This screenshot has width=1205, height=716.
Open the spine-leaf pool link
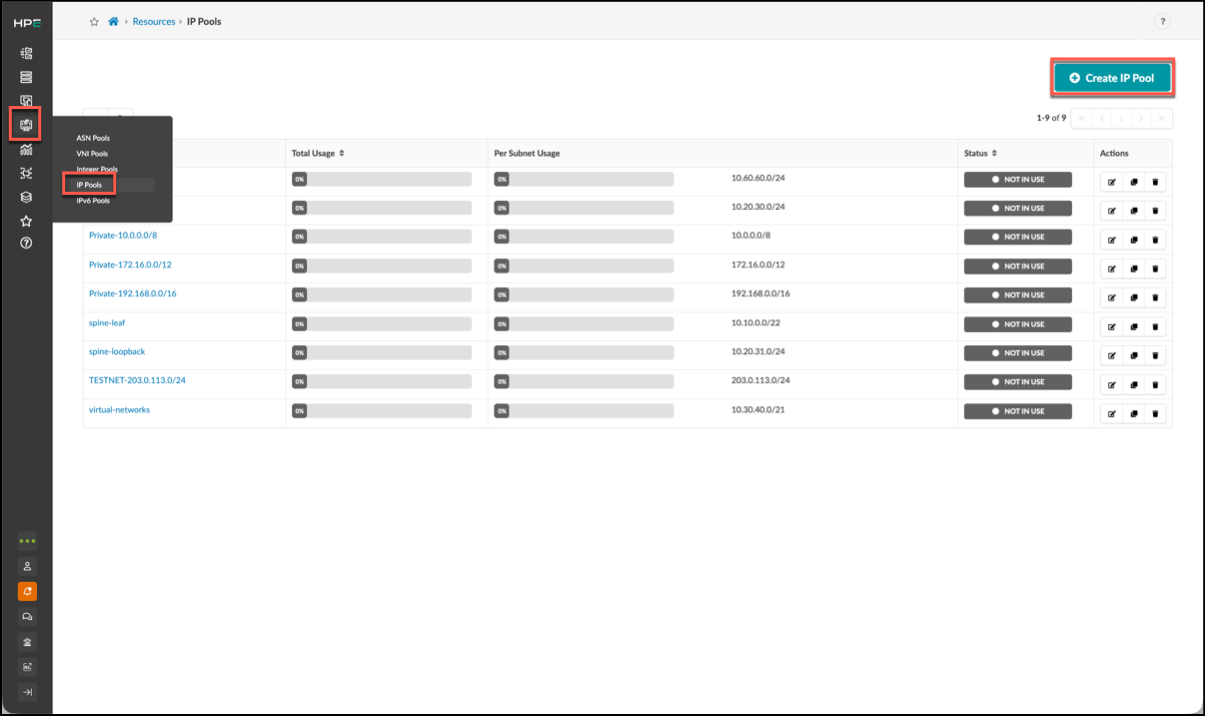[x=107, y=323]
